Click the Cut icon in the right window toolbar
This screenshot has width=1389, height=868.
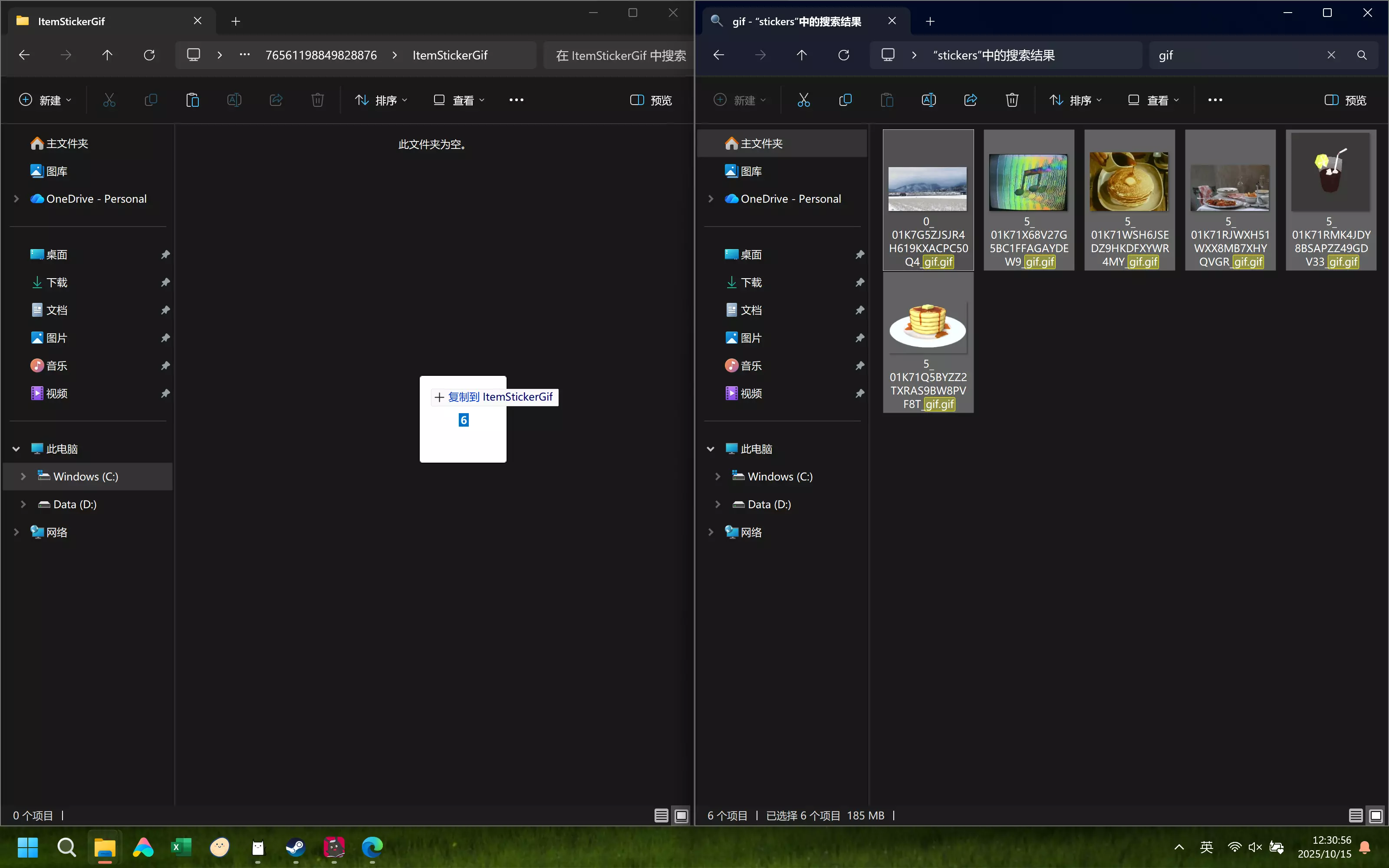(x=803, y=100)
